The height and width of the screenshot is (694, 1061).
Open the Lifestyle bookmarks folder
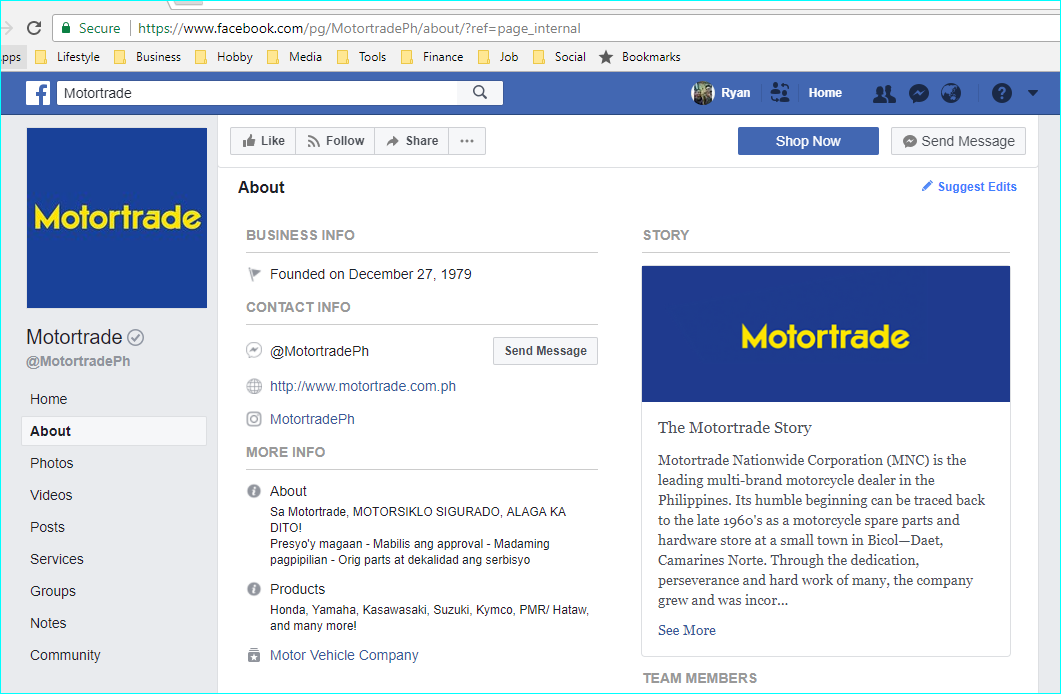pos(68,57)
